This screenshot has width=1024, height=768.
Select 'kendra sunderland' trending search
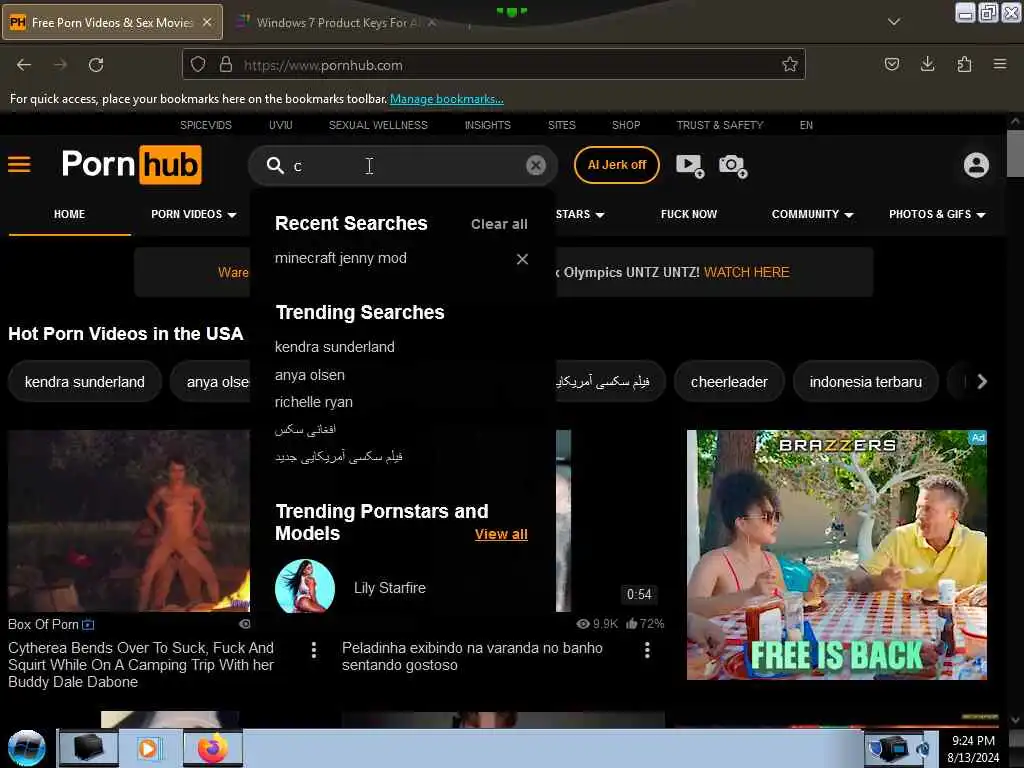pyautogui.click(x=334, y=347)
